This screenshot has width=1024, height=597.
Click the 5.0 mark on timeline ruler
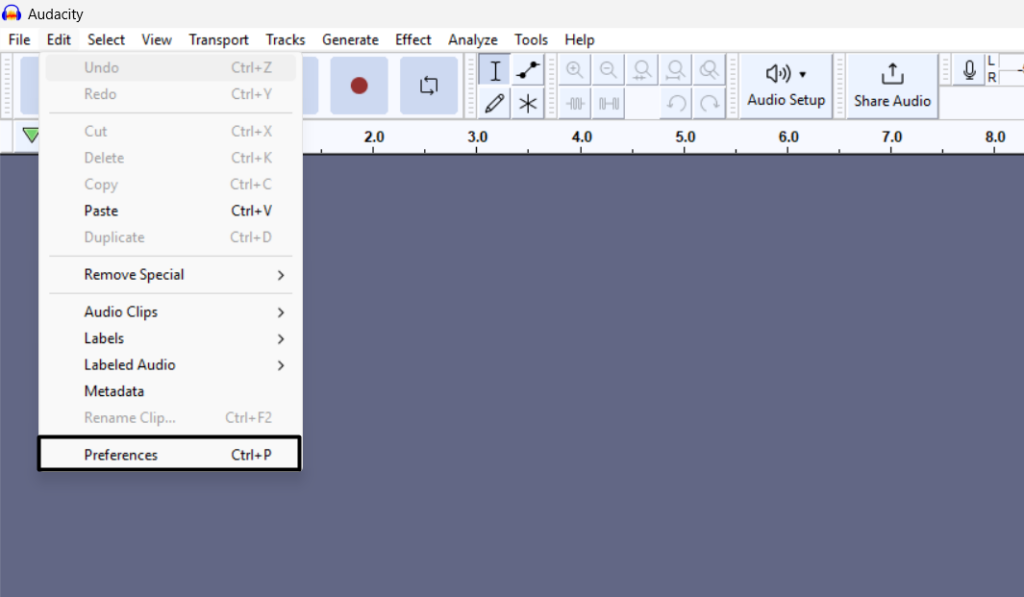pos(685,137)
